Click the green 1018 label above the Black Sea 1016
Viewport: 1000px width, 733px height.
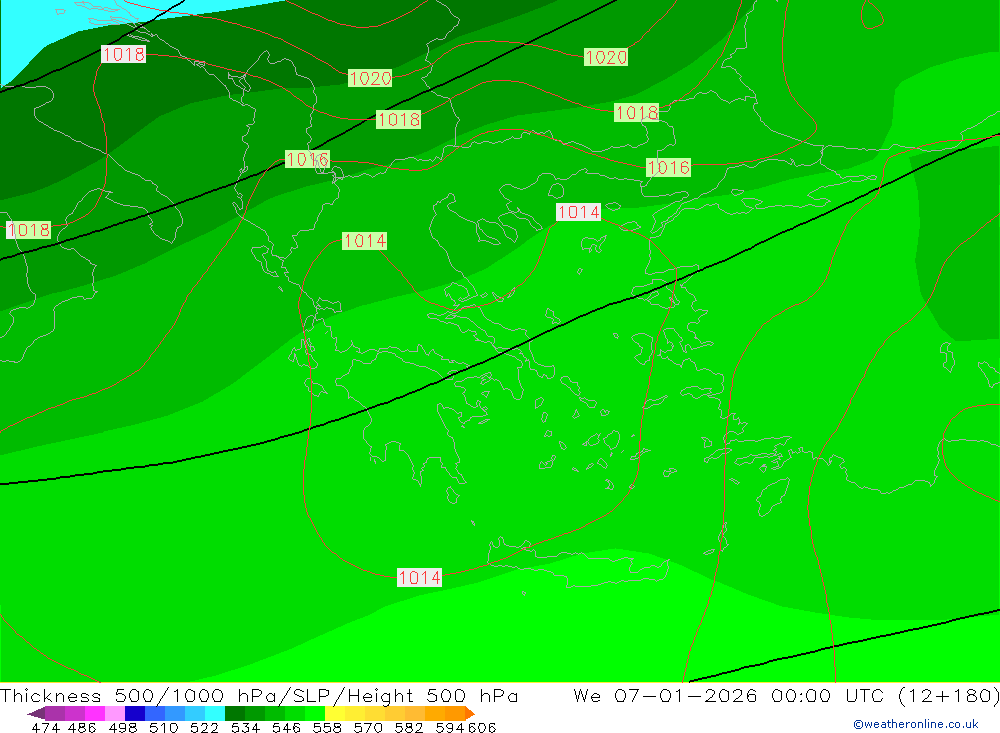coord(636,112)
